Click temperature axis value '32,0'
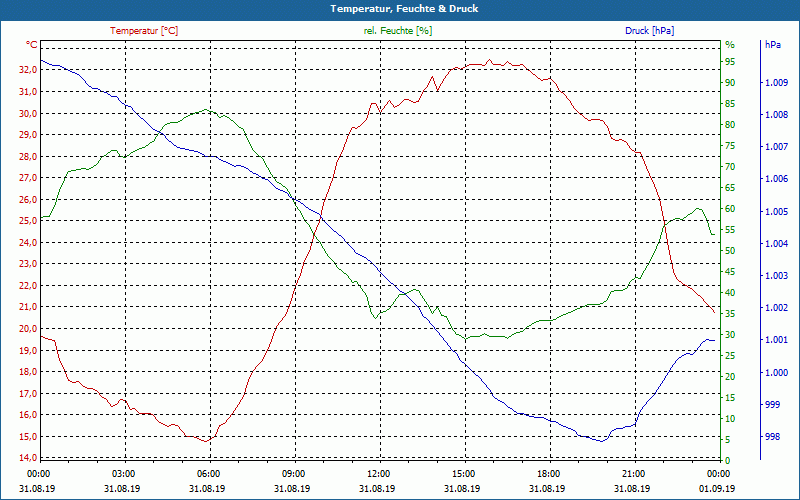Image resolution: width=800 pixels, height=500 pixels. (28, 70)
